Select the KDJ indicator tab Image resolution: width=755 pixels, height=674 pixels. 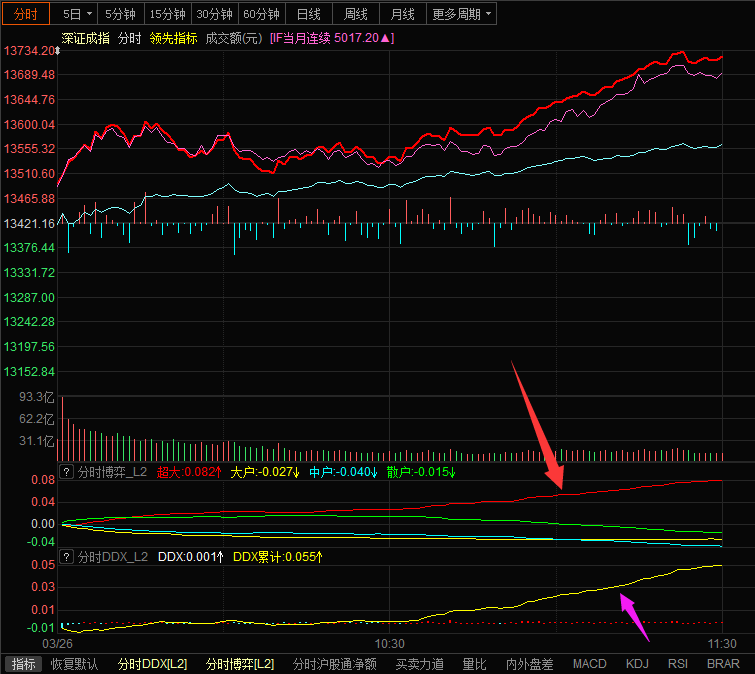click(637, 664)
